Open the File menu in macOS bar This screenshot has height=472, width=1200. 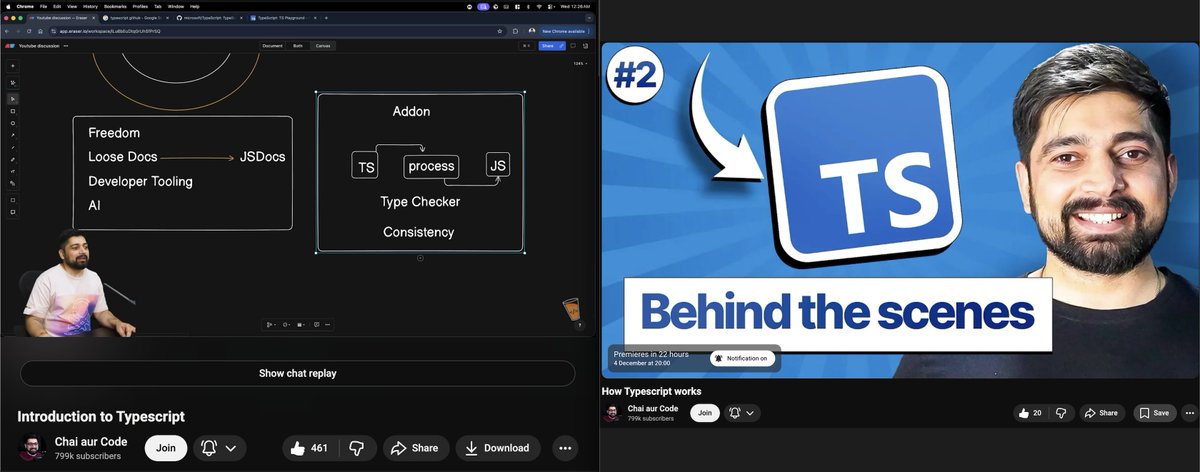[44, 6]
